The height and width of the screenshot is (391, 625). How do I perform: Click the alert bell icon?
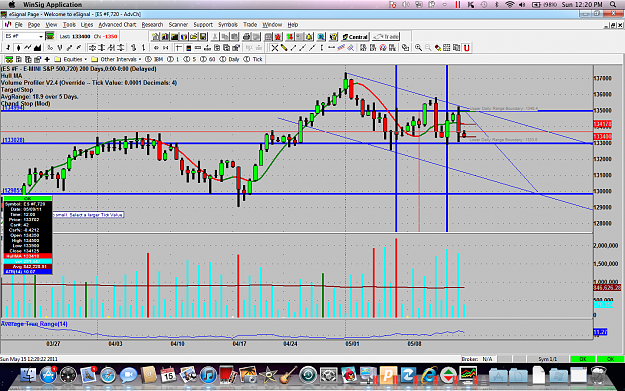(309, 37)
